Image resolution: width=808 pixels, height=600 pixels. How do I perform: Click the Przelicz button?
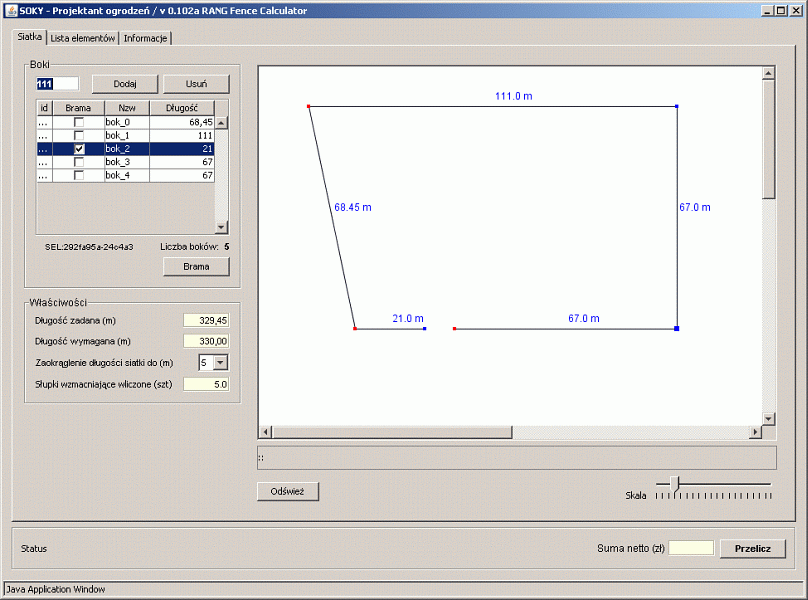[x=752, y=548]
